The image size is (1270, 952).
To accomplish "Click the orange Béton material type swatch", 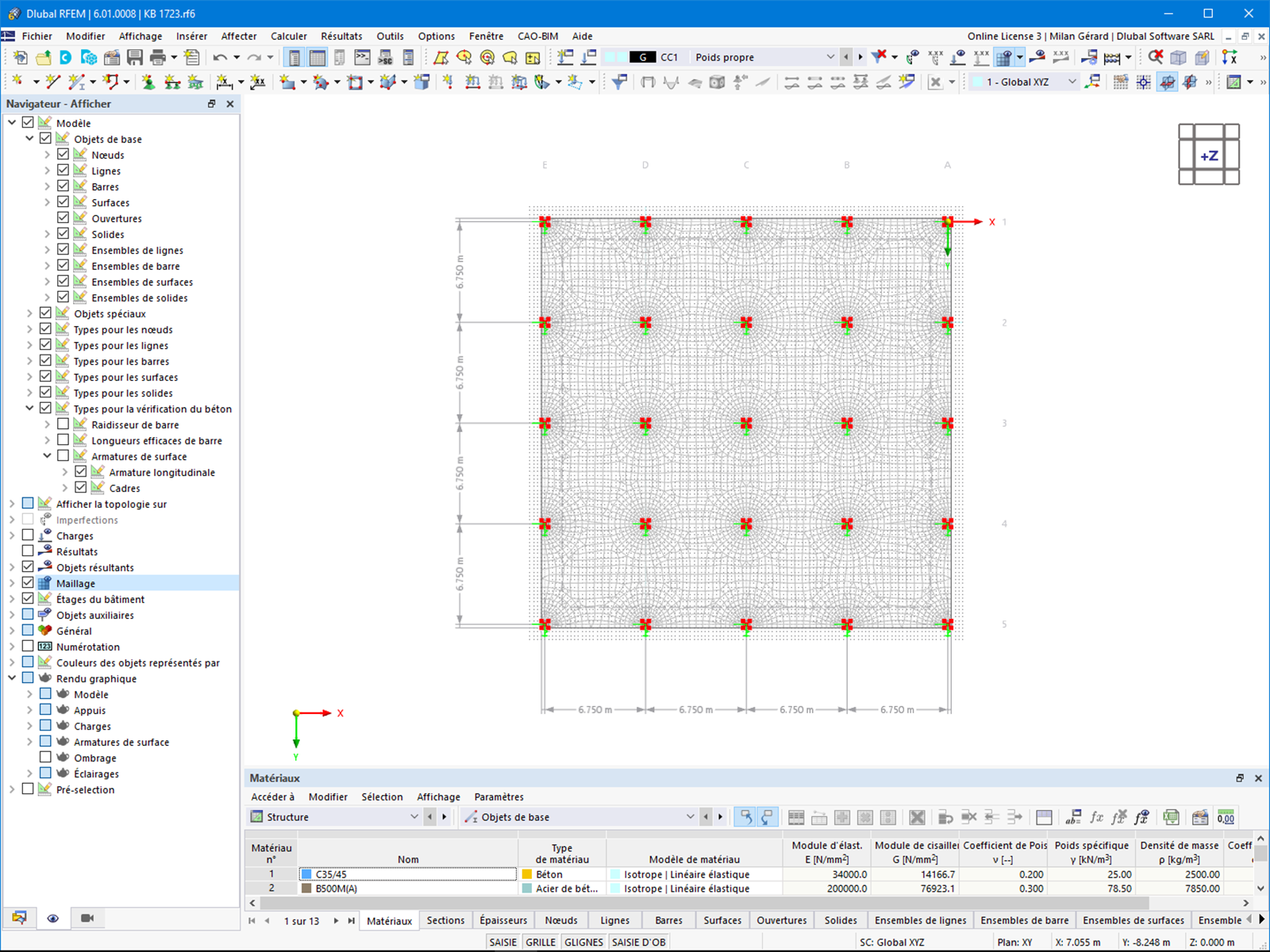I will pos(527,874).
